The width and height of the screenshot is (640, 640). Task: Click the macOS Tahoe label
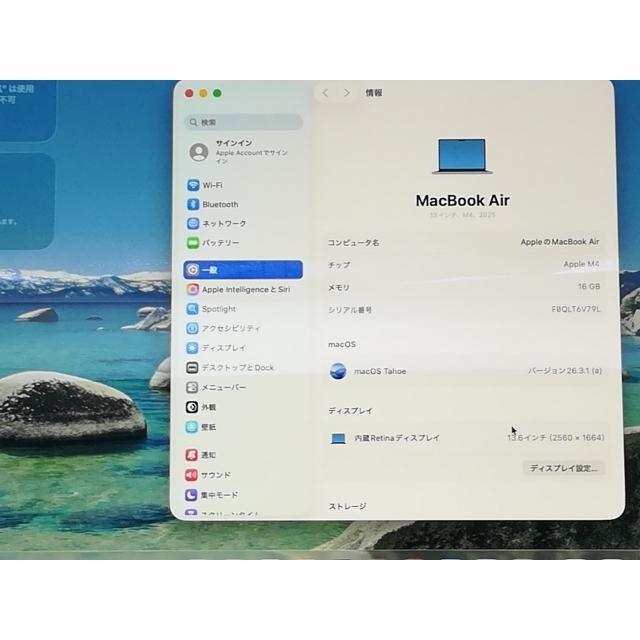[x=380, y=371]
